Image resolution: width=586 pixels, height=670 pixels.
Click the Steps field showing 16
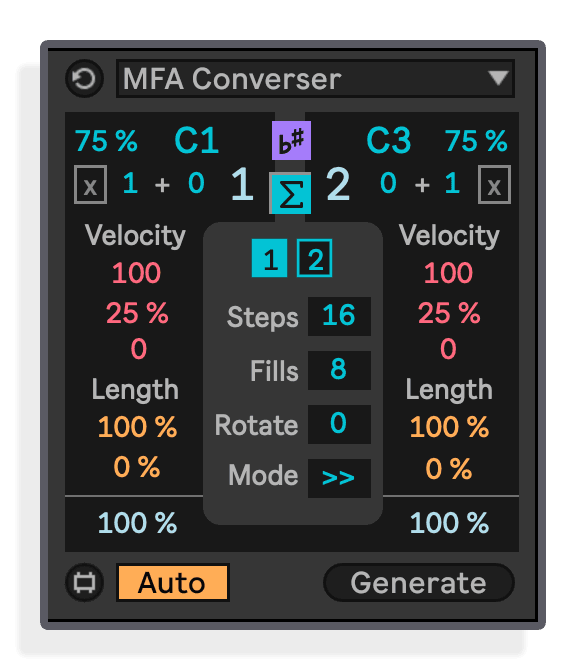point(339,316)
